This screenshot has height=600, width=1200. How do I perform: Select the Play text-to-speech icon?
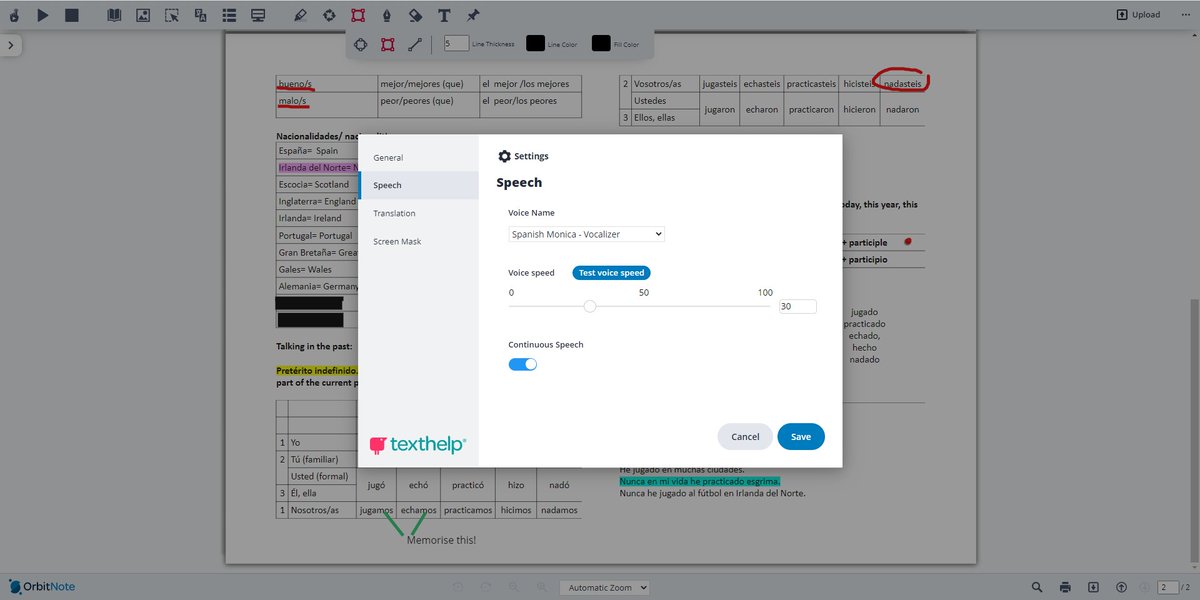pyautogui.click(x=42, y=14)
